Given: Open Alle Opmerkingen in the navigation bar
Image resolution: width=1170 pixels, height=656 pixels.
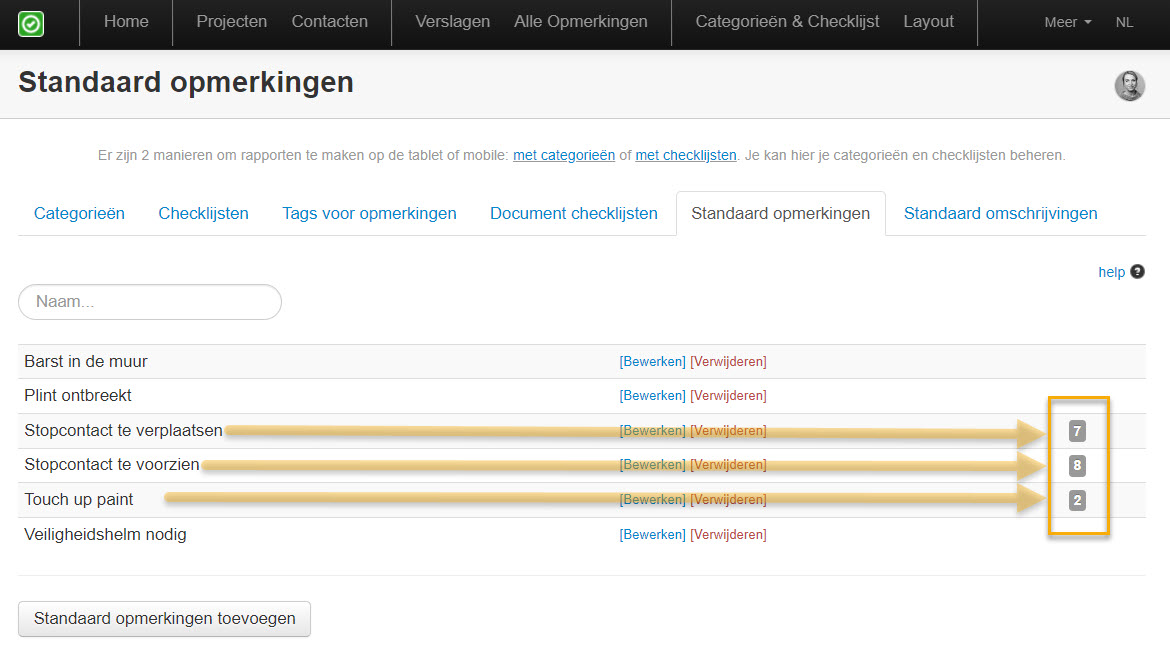Looking at the screenshot, I should [x=581, y=22].
